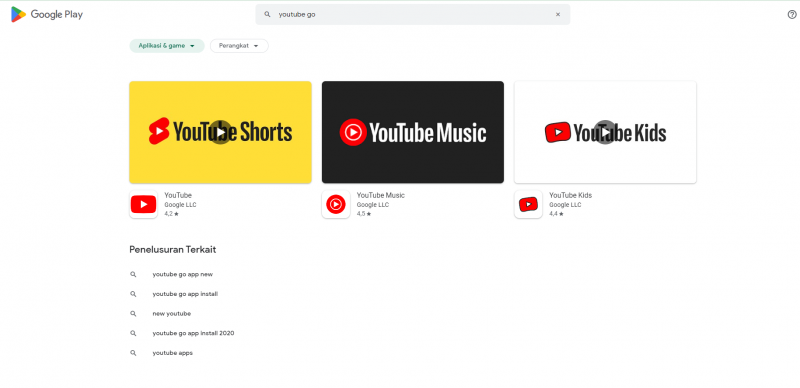Image resolution: width=800 pixels, height=388 pixels.
Task: Click the 4,5 star rating under YouTube Music
Action: point(364,214)
